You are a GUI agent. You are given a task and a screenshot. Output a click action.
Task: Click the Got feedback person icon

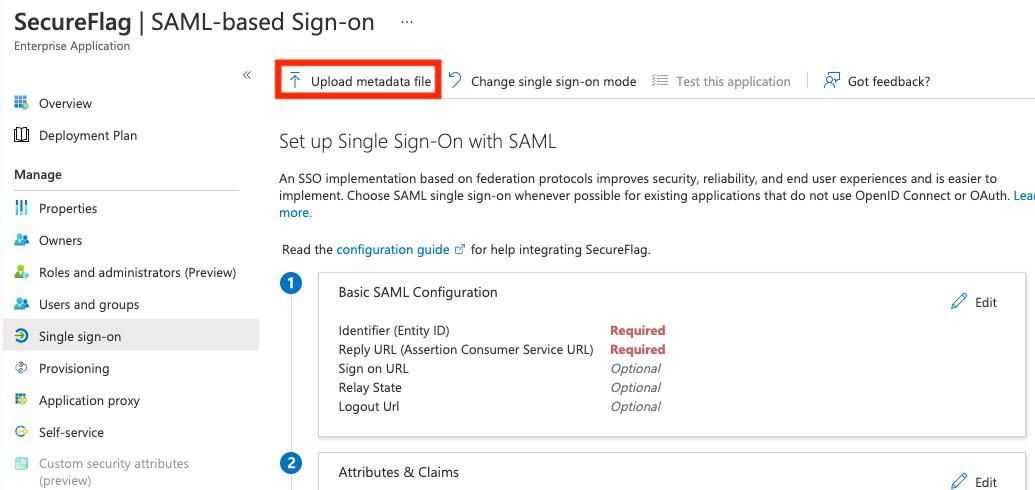tap(831, 81)
